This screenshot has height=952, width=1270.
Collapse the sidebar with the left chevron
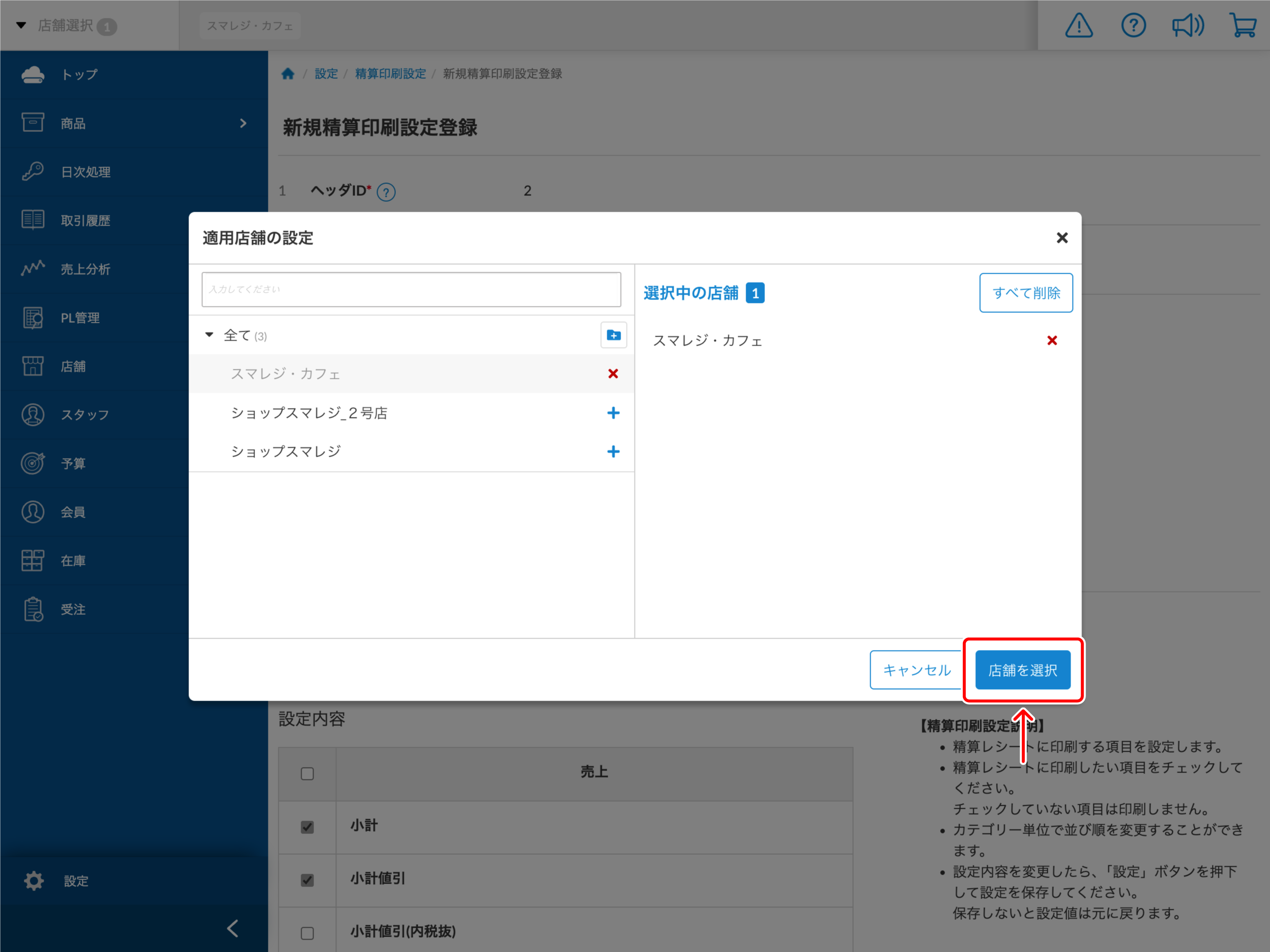click(233, 928)
